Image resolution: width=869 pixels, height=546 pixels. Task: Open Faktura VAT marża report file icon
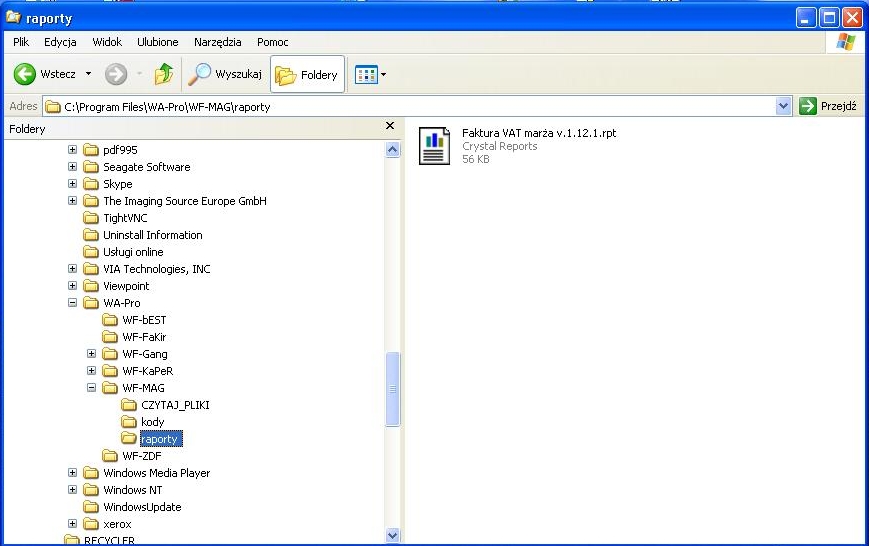434,146
